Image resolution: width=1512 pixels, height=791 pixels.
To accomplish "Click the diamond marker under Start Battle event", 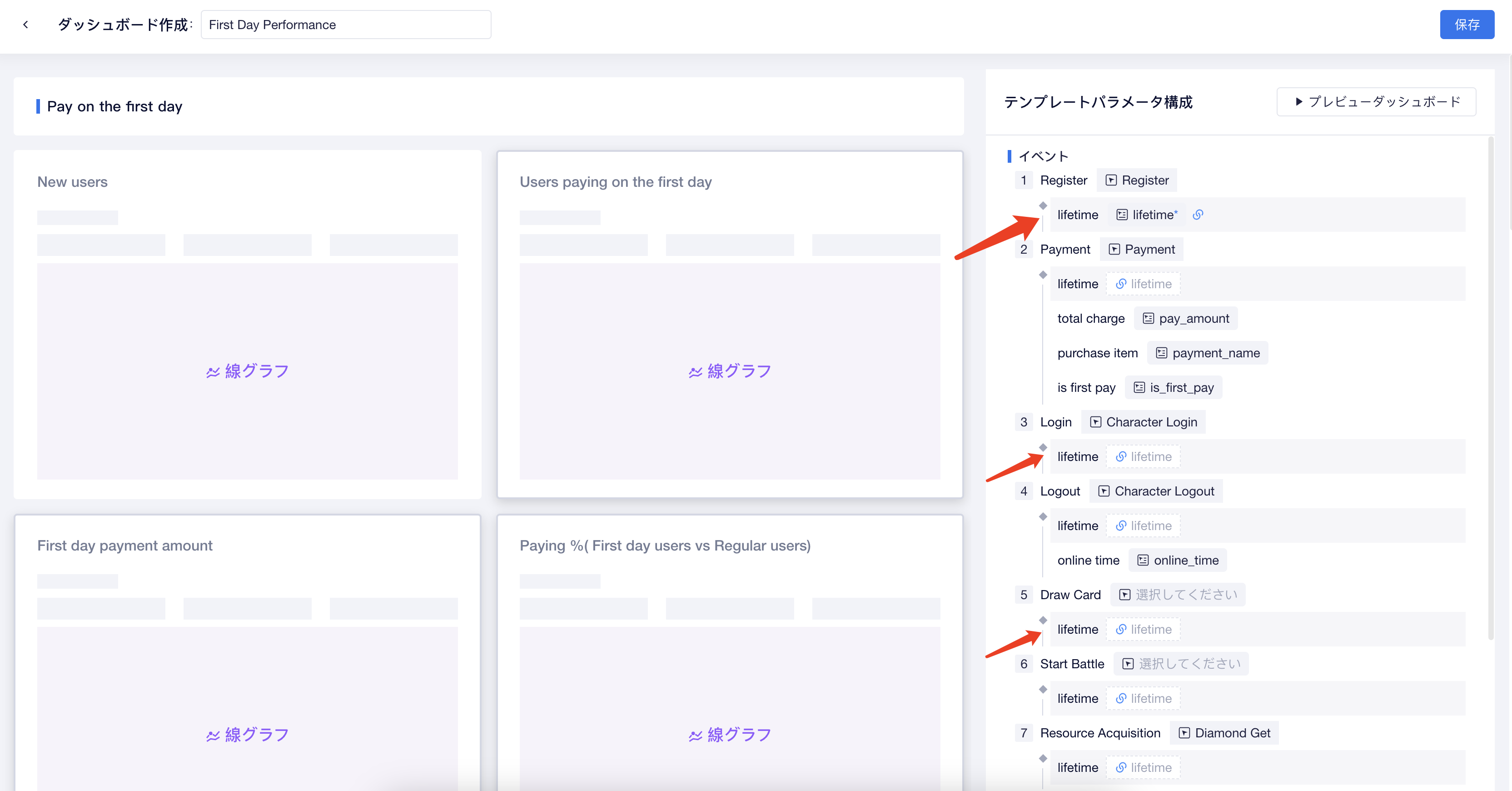I will (x=1043, y=690).
